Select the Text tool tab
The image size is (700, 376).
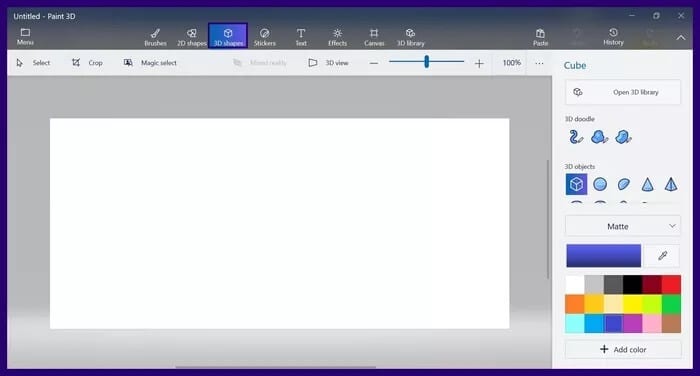point(301,37)
